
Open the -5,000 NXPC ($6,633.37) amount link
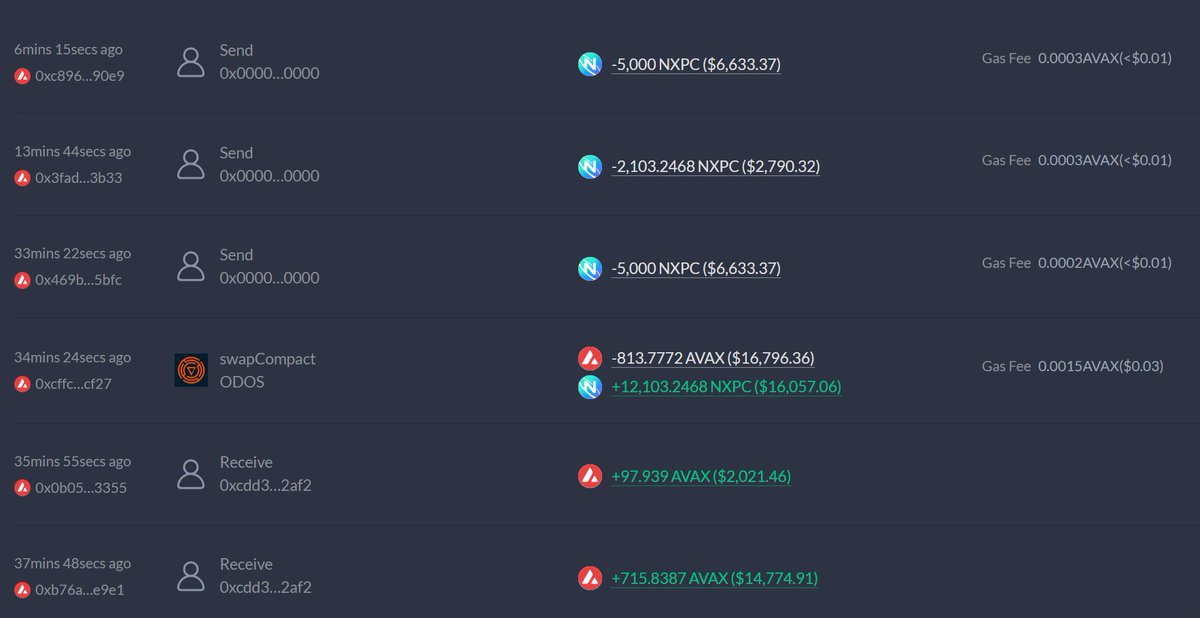click(x=697, y=64)
